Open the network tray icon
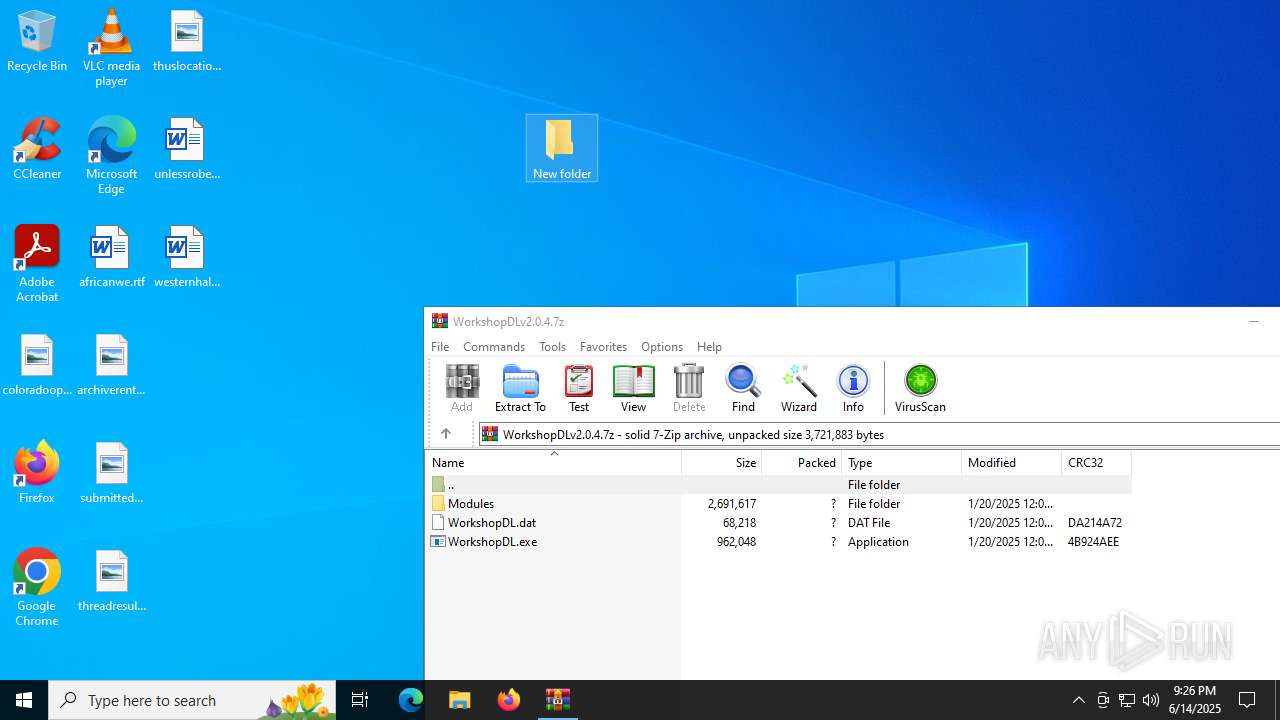The height and width of the screenshot is (720, 1280). 1127,700
